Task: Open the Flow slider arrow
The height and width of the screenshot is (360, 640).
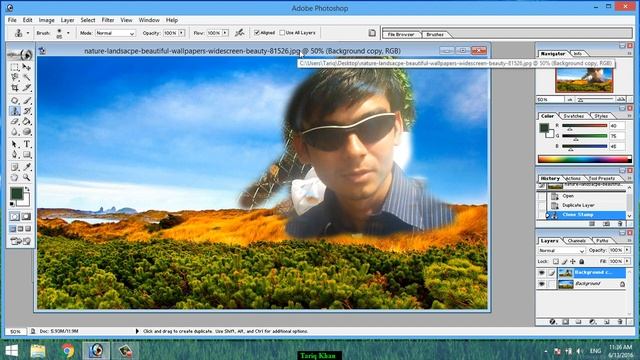Action: pyautogui.click(x=225, y=33)
